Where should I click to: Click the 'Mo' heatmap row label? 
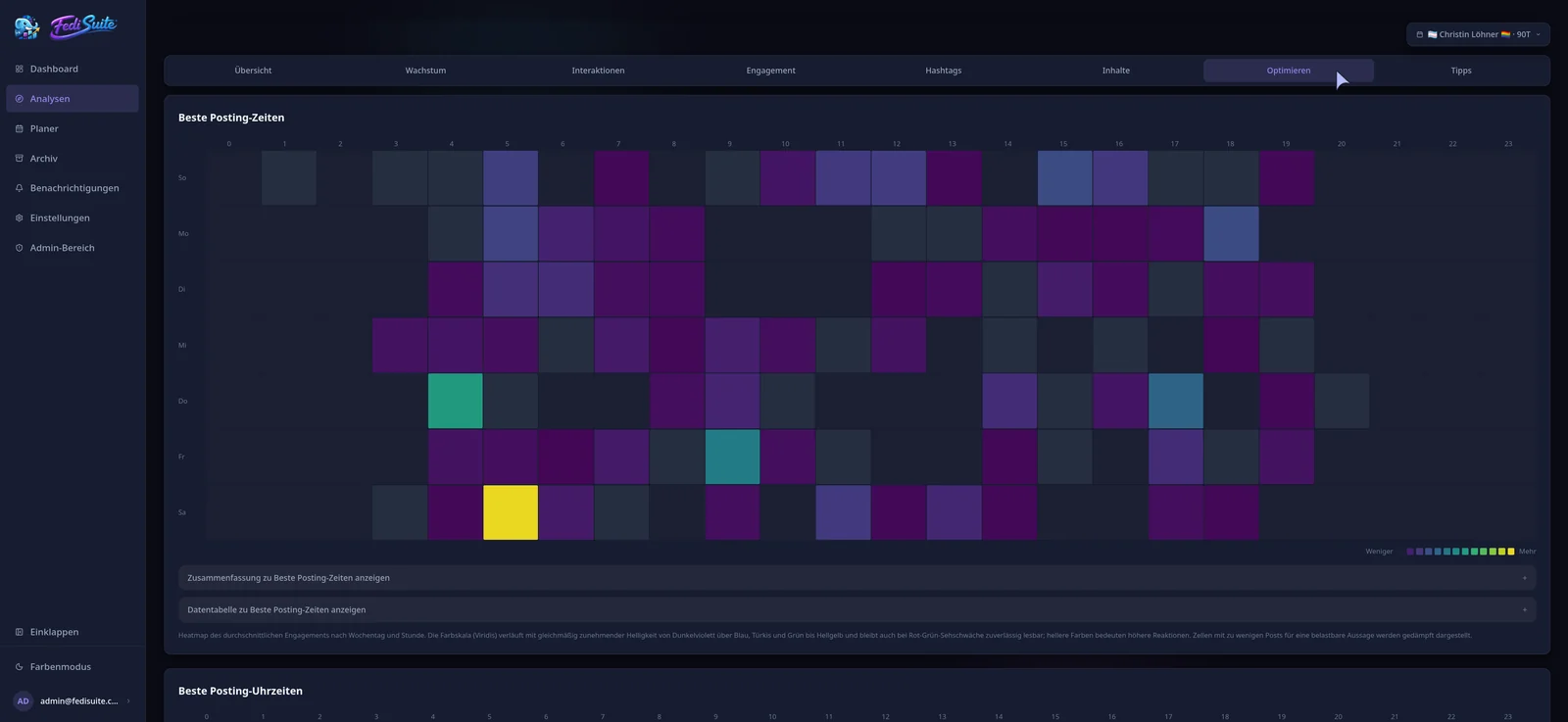183,233
